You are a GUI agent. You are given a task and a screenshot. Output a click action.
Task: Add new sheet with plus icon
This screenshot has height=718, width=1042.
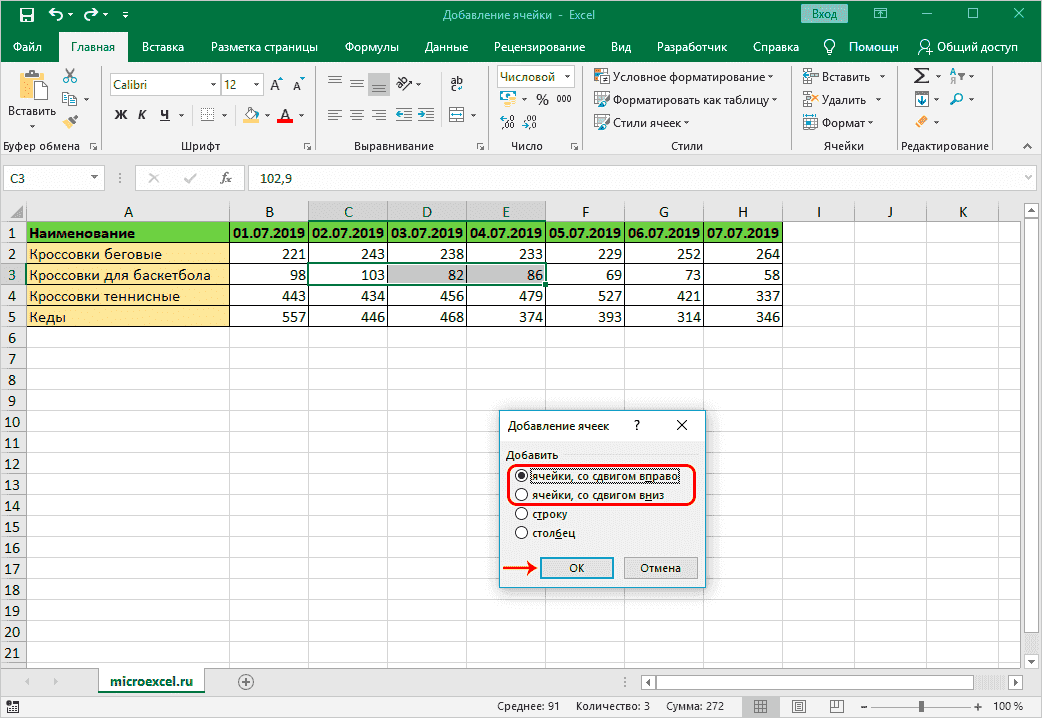tap(246, 681)
